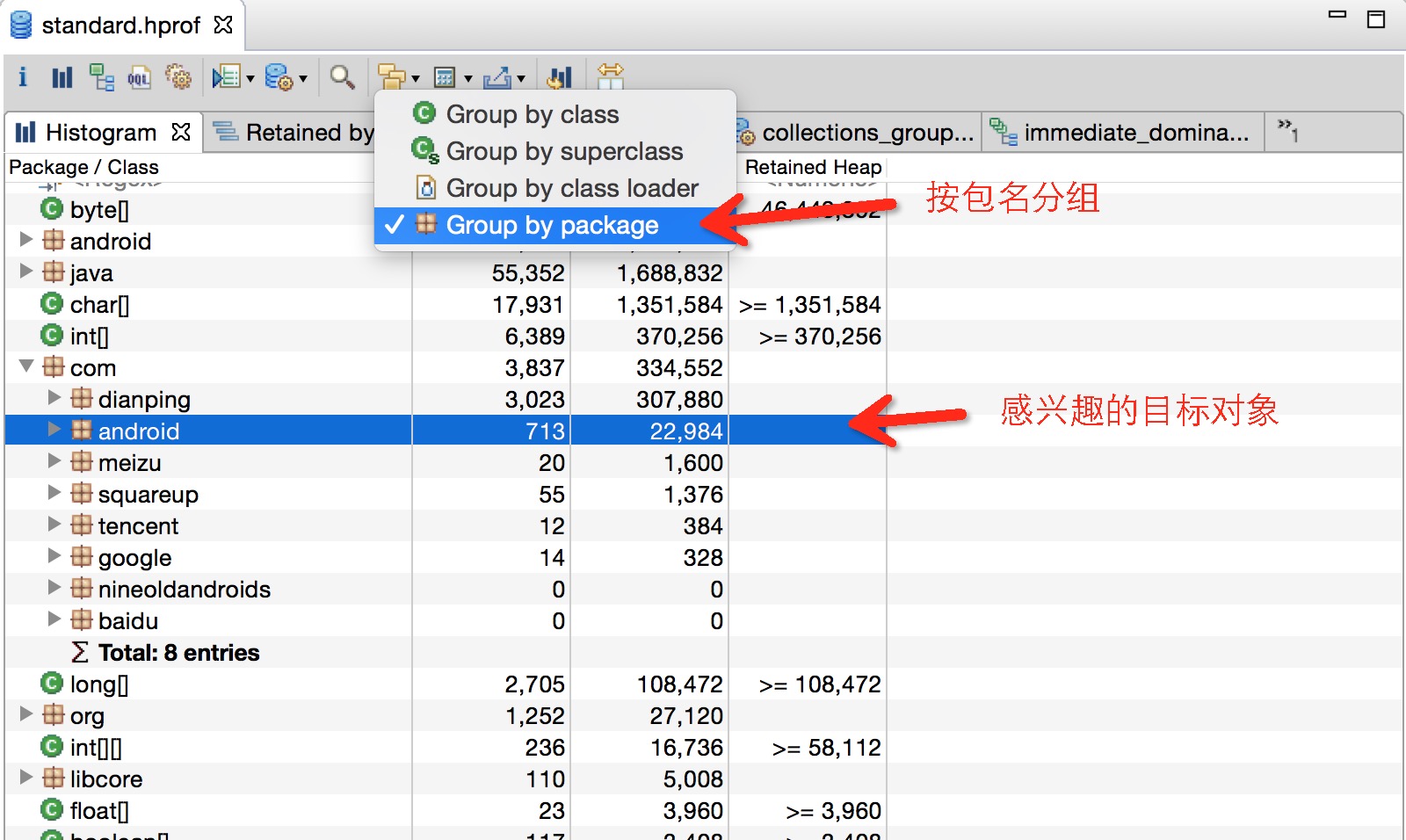
Task: Open the OQL query editor icon
Action: (x=140, y=77)
